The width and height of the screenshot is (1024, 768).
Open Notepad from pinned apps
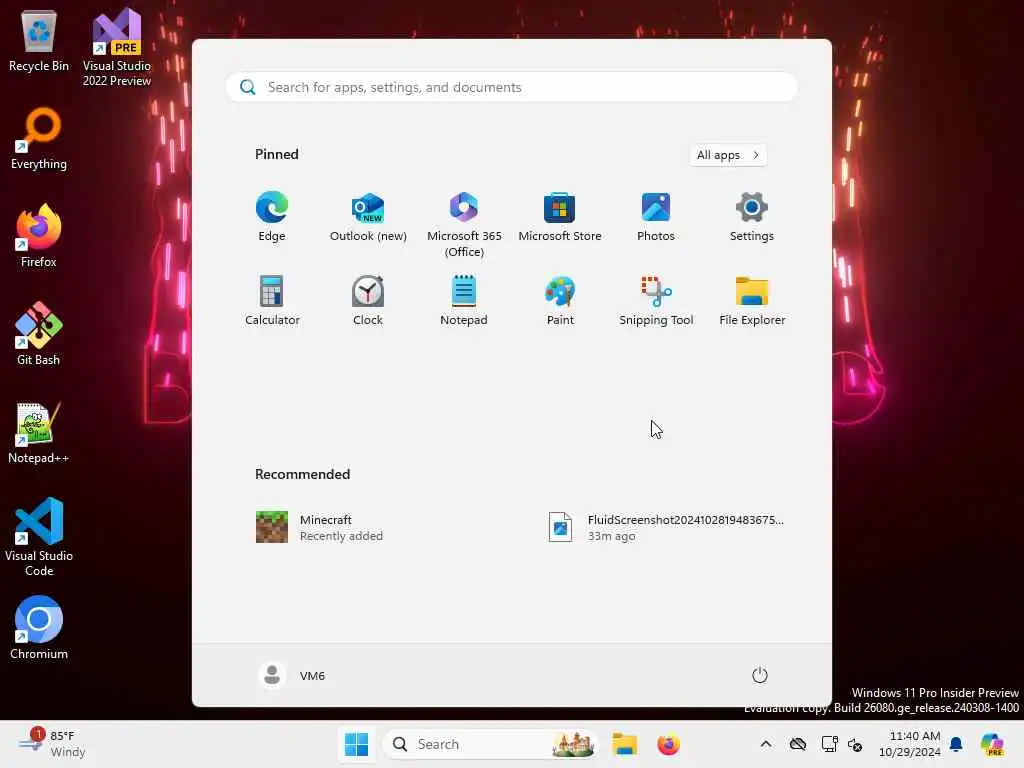(x=464, y=300)
